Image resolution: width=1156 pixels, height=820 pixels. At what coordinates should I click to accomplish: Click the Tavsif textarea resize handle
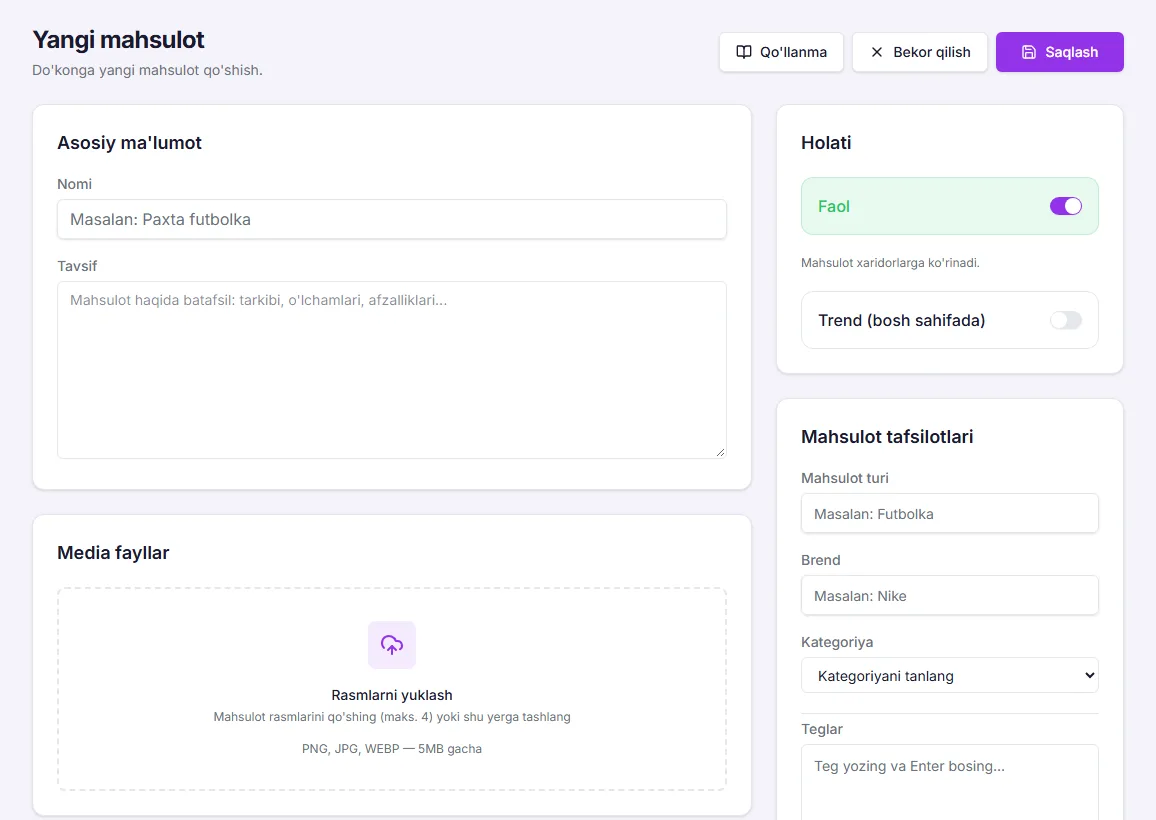point(720,452)
